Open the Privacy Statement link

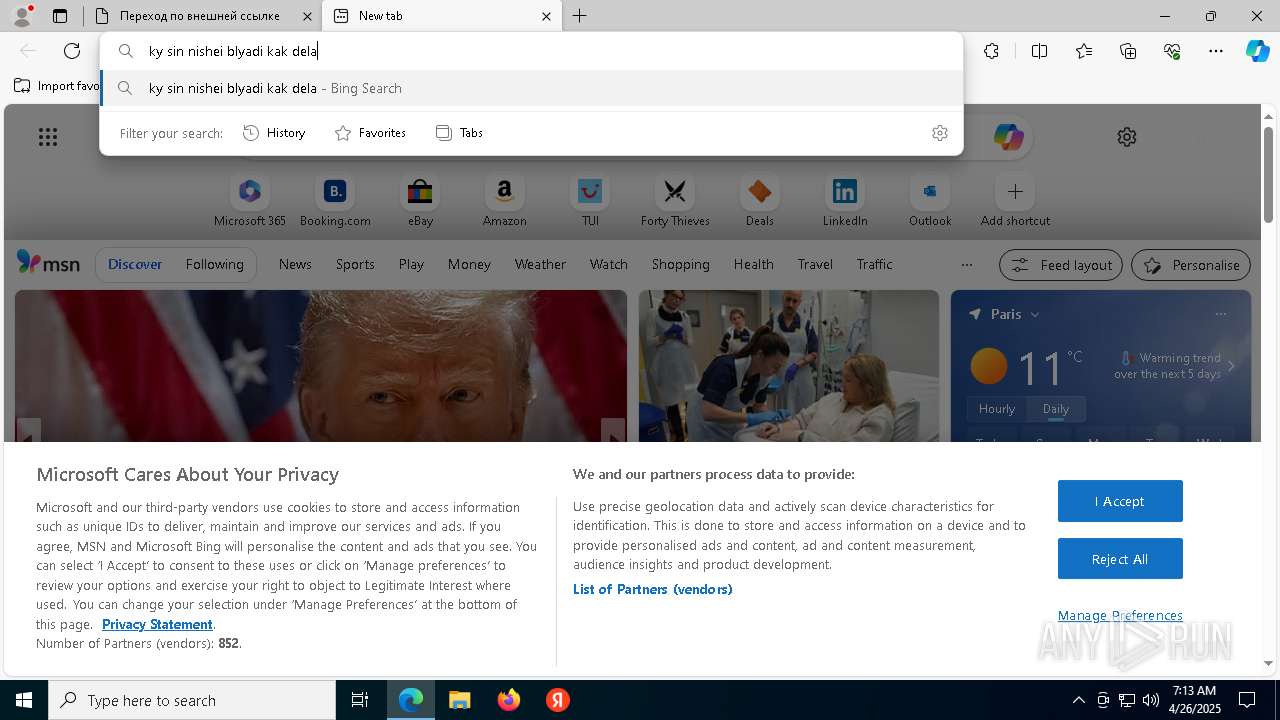click(157, 624)
